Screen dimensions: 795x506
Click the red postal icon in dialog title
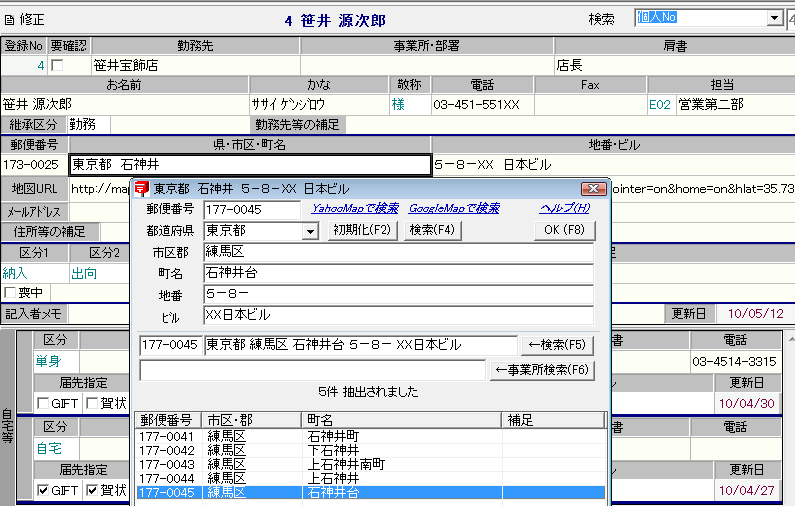[141, 189]
